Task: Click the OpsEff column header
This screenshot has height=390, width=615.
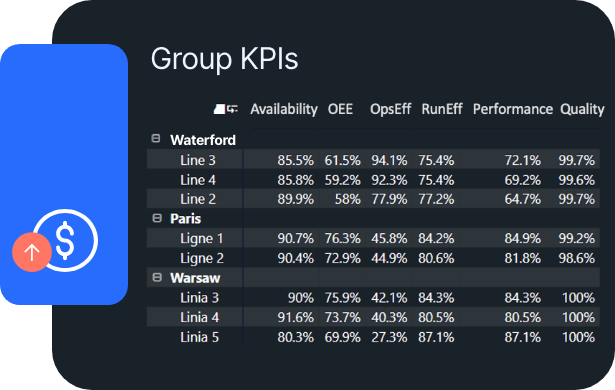Action: tap(390, 109)
